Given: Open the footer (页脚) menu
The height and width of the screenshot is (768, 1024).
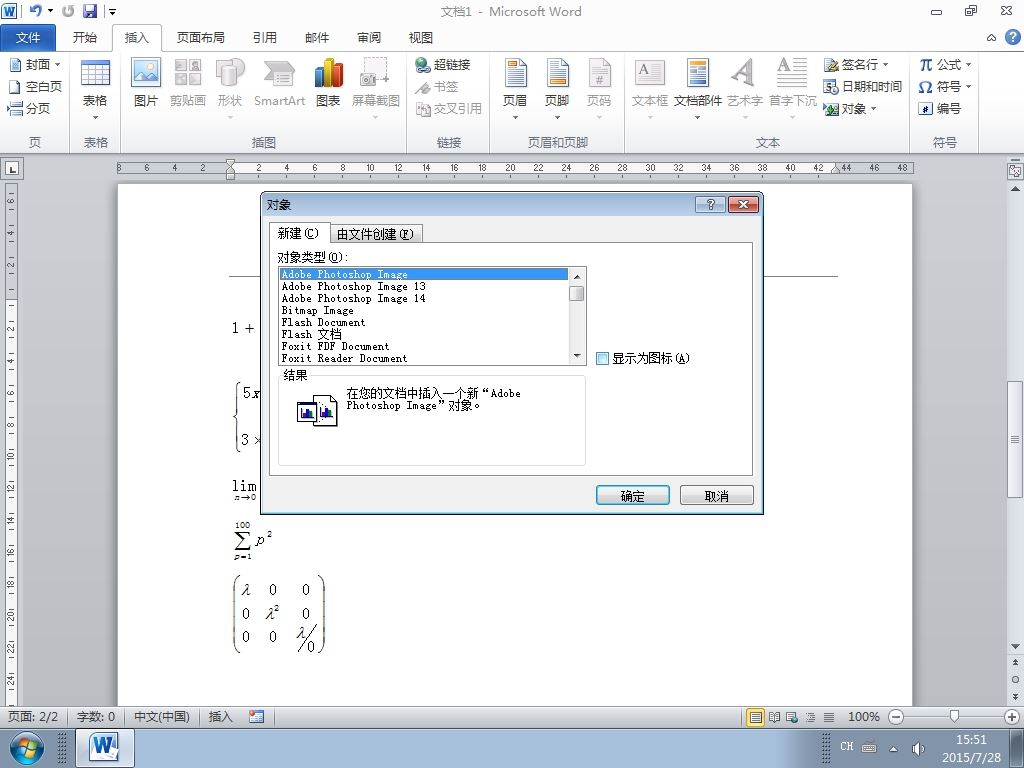Looking at the screenshot, I should (557, 89).
